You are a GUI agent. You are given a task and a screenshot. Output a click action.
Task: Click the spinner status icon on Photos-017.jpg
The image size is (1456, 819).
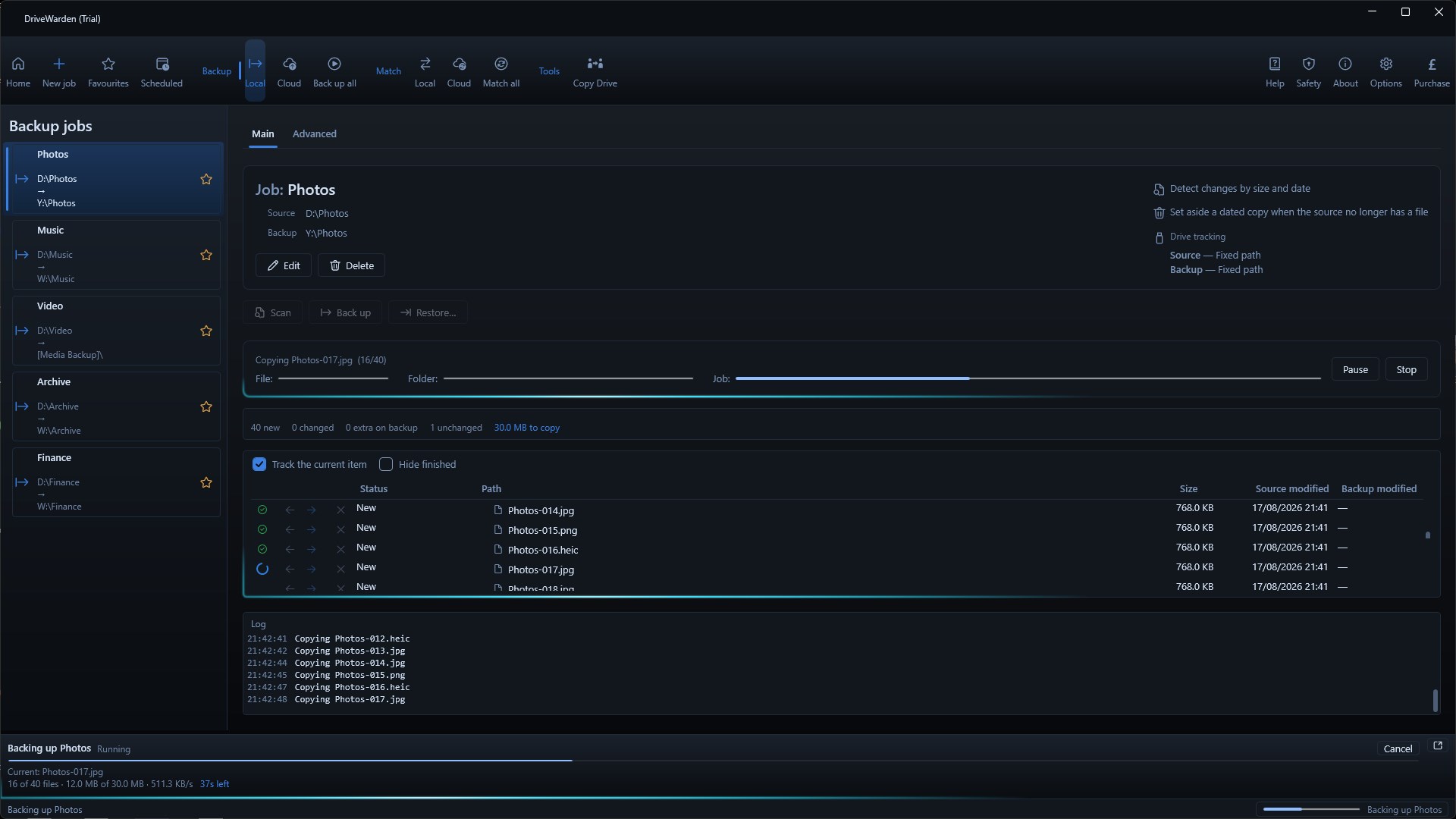click(x=262, y=569)
